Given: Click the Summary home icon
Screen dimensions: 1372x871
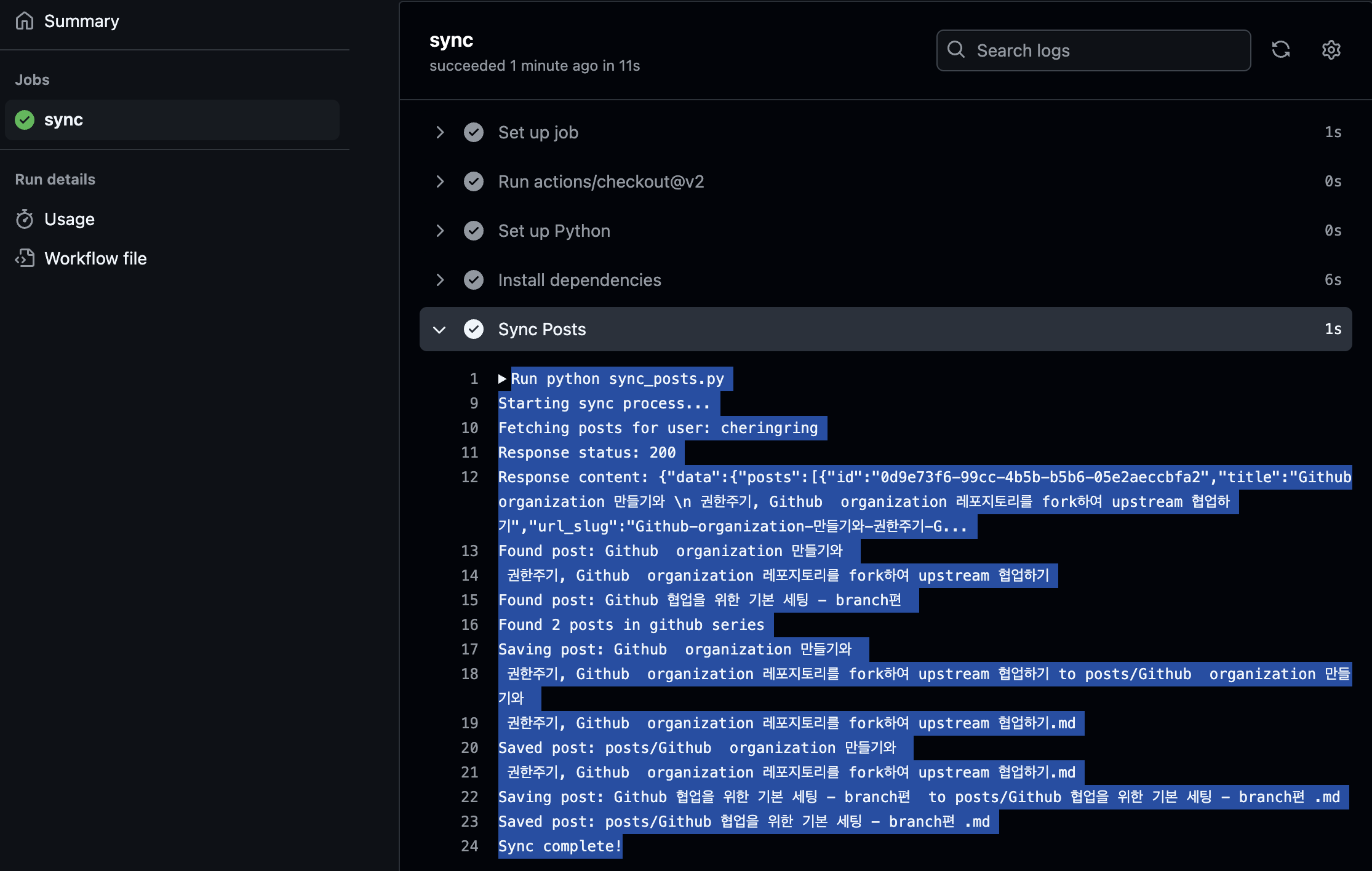Looking at the screenshot, I should point(25,21).
